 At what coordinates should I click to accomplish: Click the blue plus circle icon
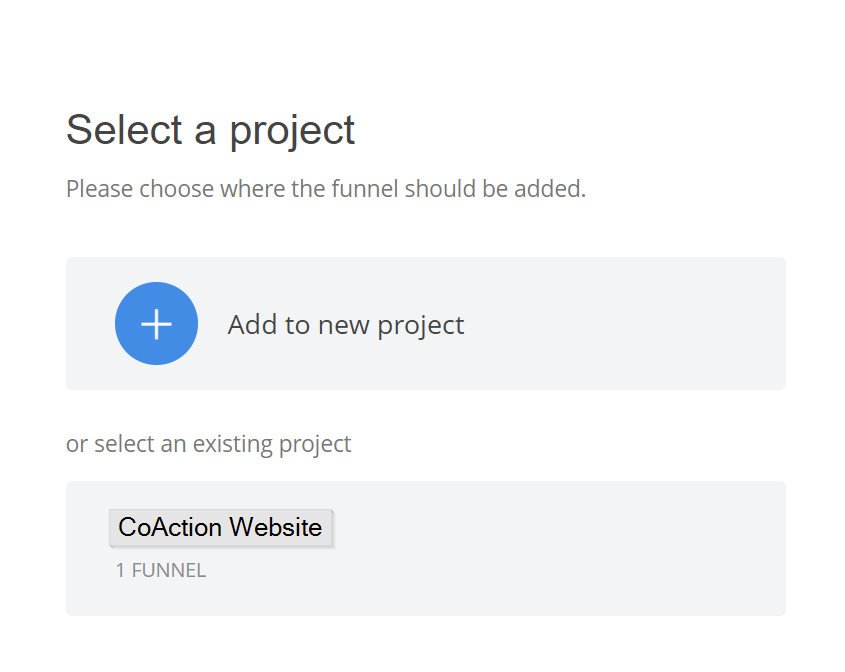[156, 323]
